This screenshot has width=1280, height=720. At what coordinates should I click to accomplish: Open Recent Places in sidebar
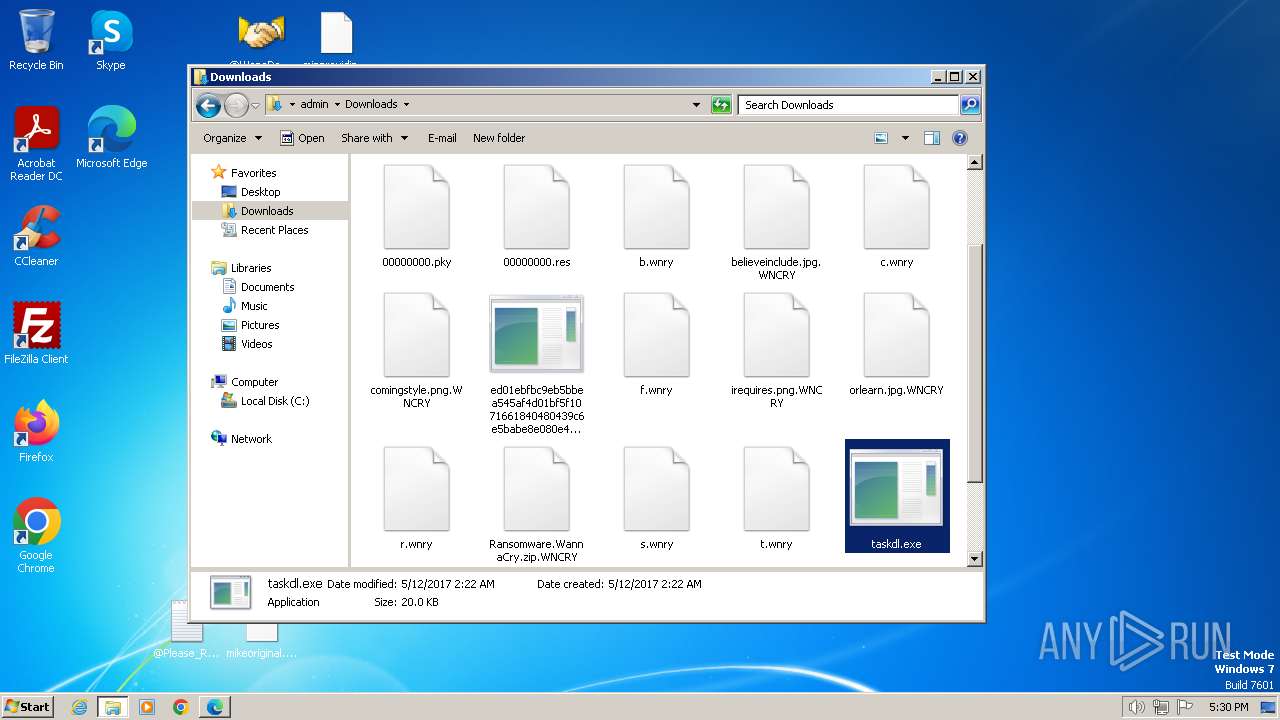[265, 230]
